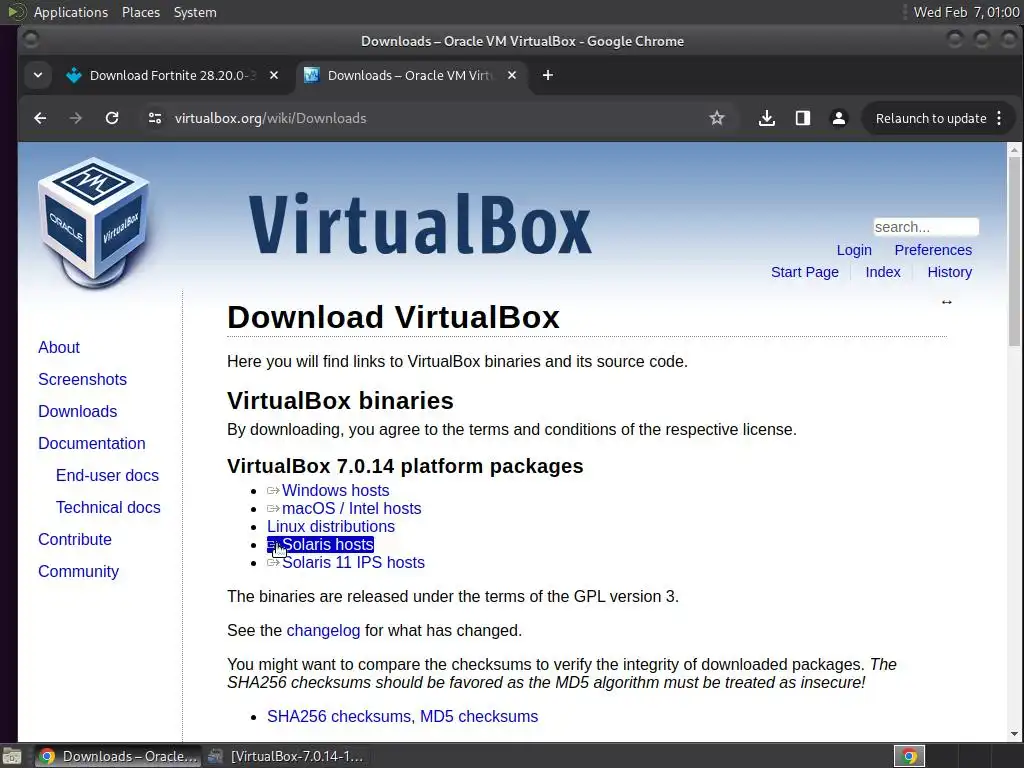Click the Windows hosts download link

point(336,490)
